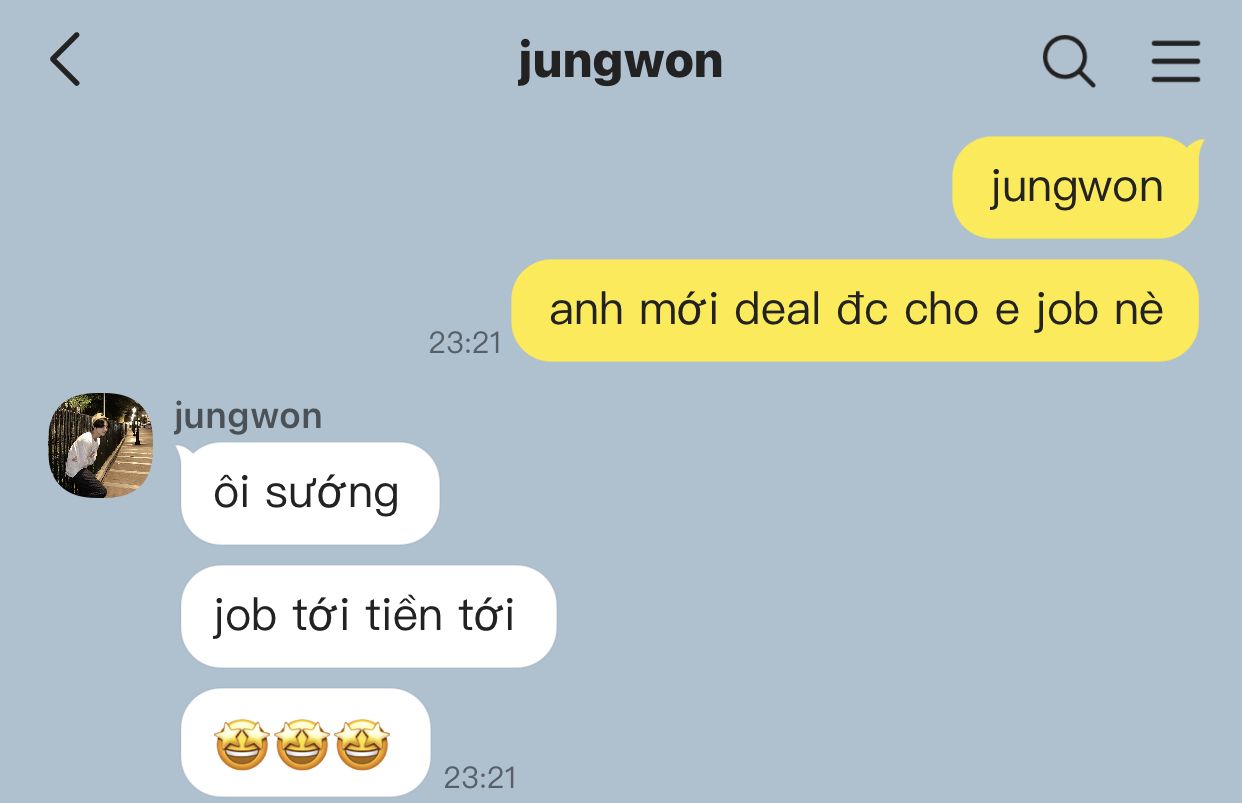Open chat search magnifier icon
Screen dimensions: 1242x803
pyautogui.click(x=1069, y=62)
